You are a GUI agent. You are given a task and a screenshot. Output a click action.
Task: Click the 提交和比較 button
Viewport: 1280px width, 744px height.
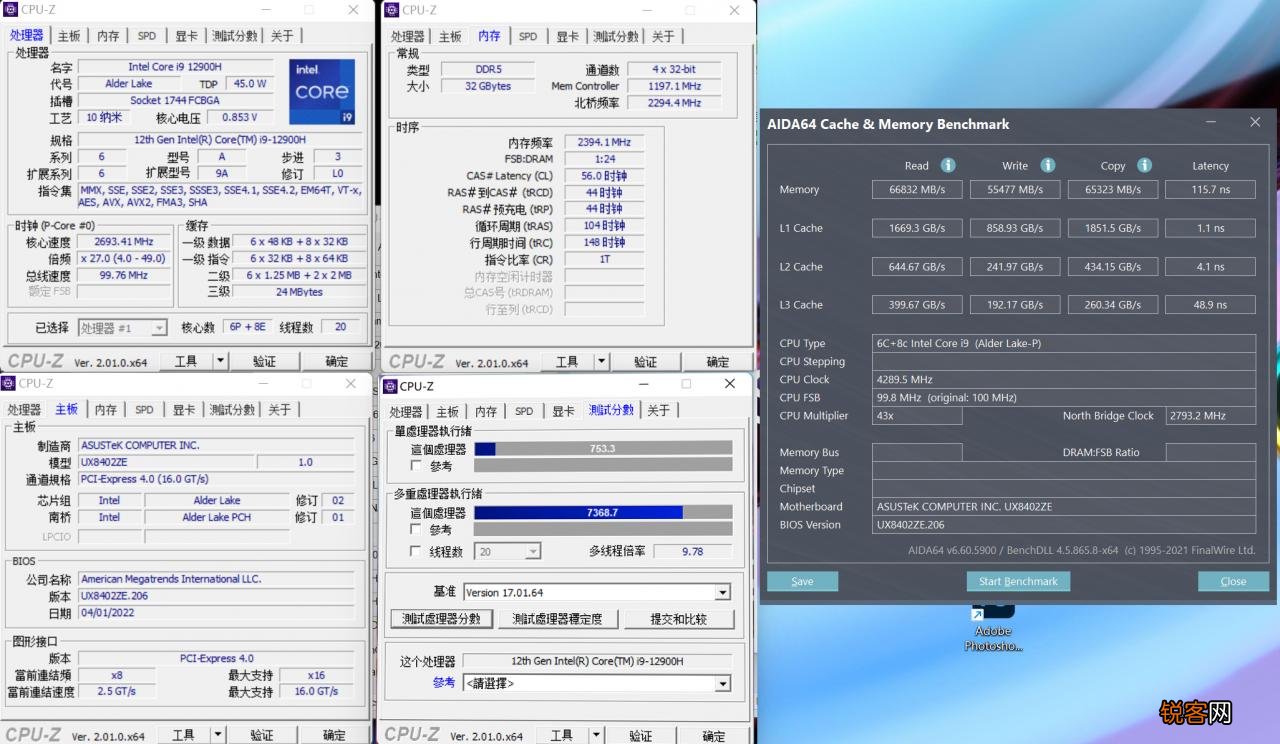[x=679, y=619]
